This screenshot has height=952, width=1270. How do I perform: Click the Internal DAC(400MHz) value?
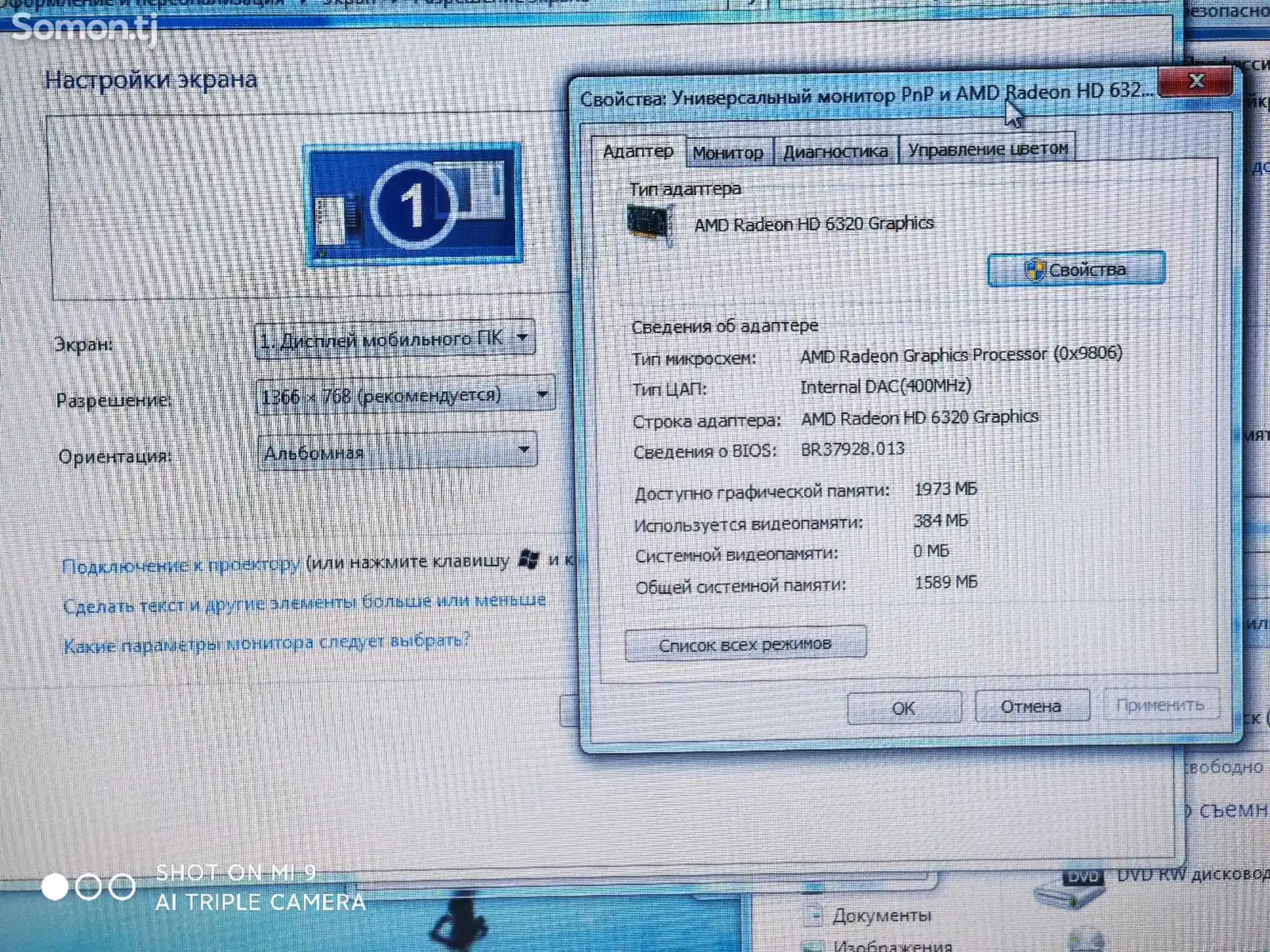coord(885,387)
